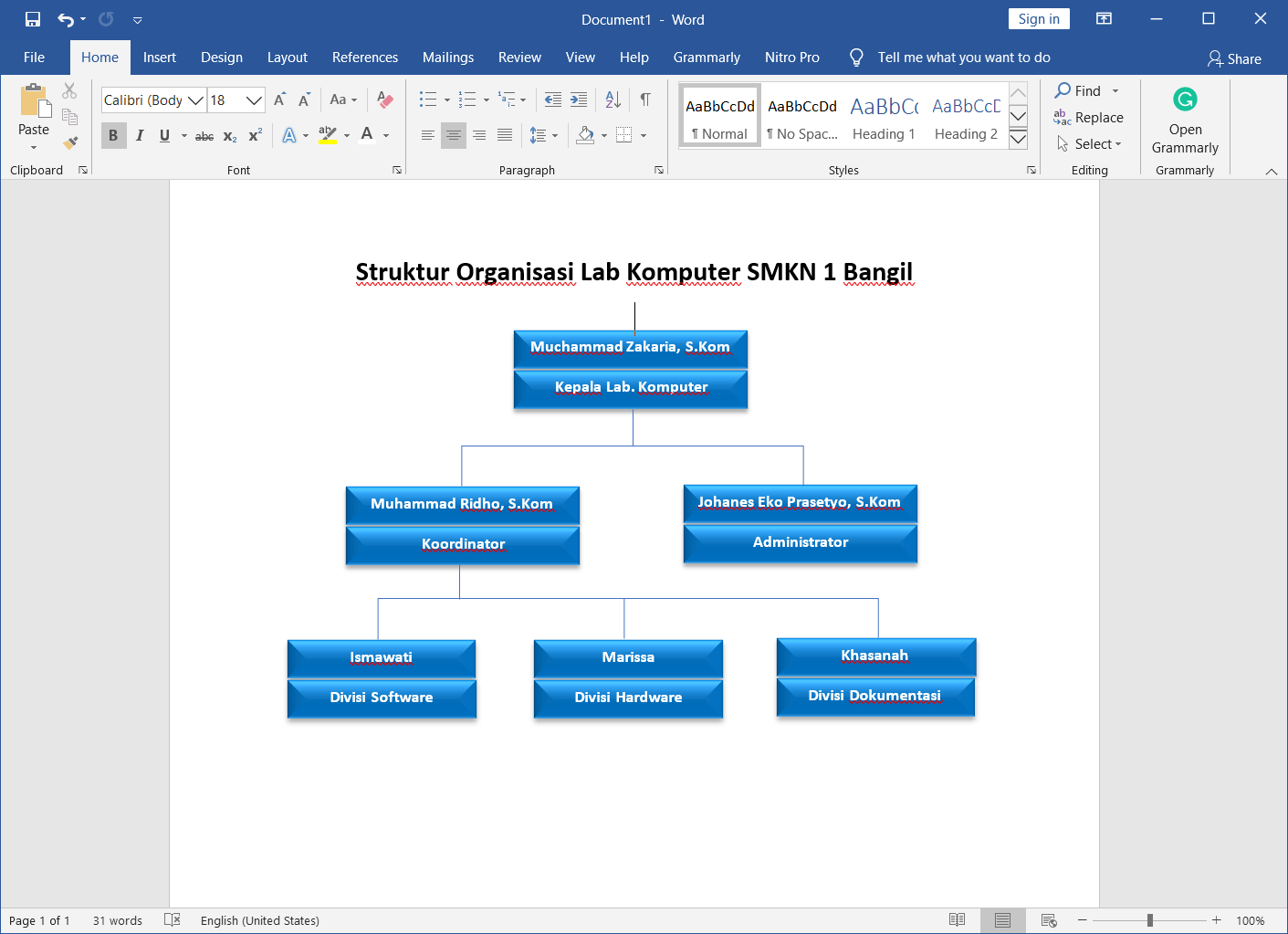The height and width of the screenshot is (934, 1288).
Task: Open the Nitro Pro tab
Action: tap(792, 58)
